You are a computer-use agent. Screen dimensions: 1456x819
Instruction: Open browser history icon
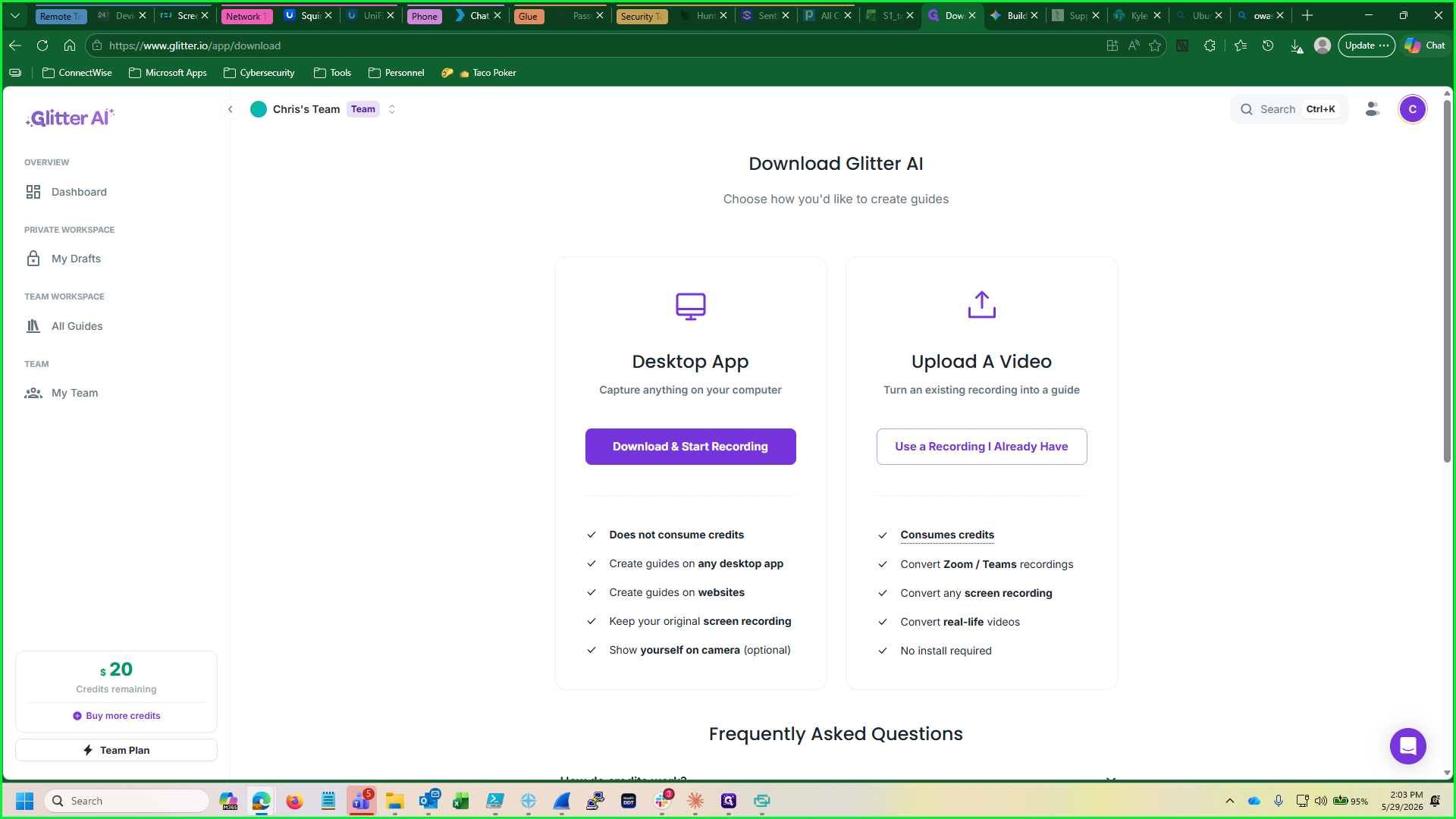coord(1268,45)
